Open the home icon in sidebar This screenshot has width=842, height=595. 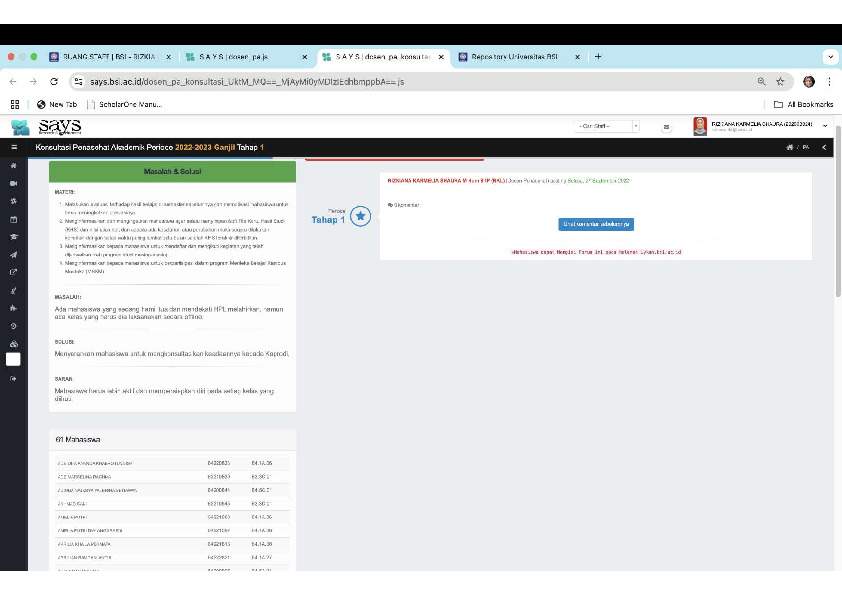(x=13, y=166)
